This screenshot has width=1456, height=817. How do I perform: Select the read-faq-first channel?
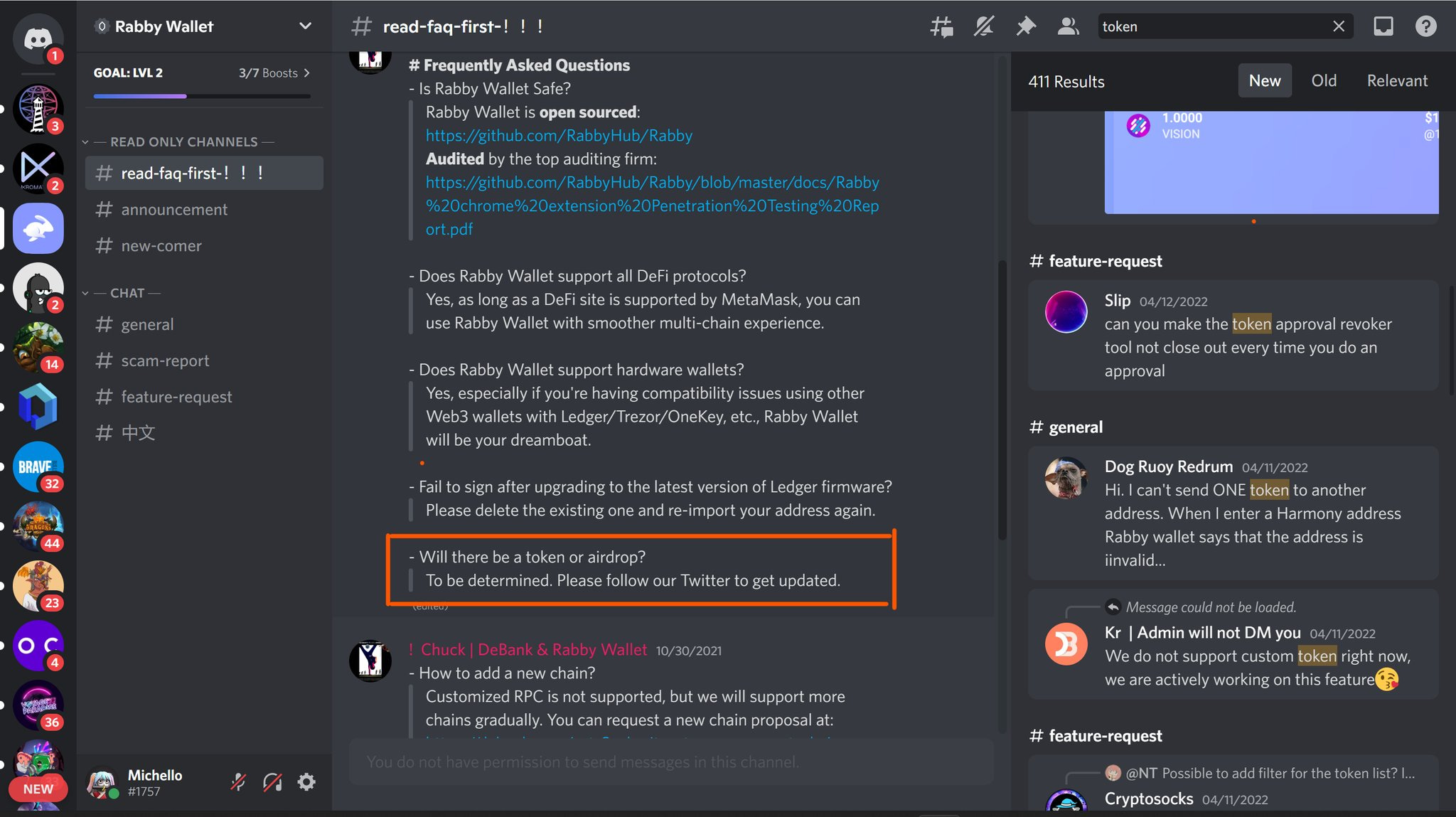coord(204,173)
